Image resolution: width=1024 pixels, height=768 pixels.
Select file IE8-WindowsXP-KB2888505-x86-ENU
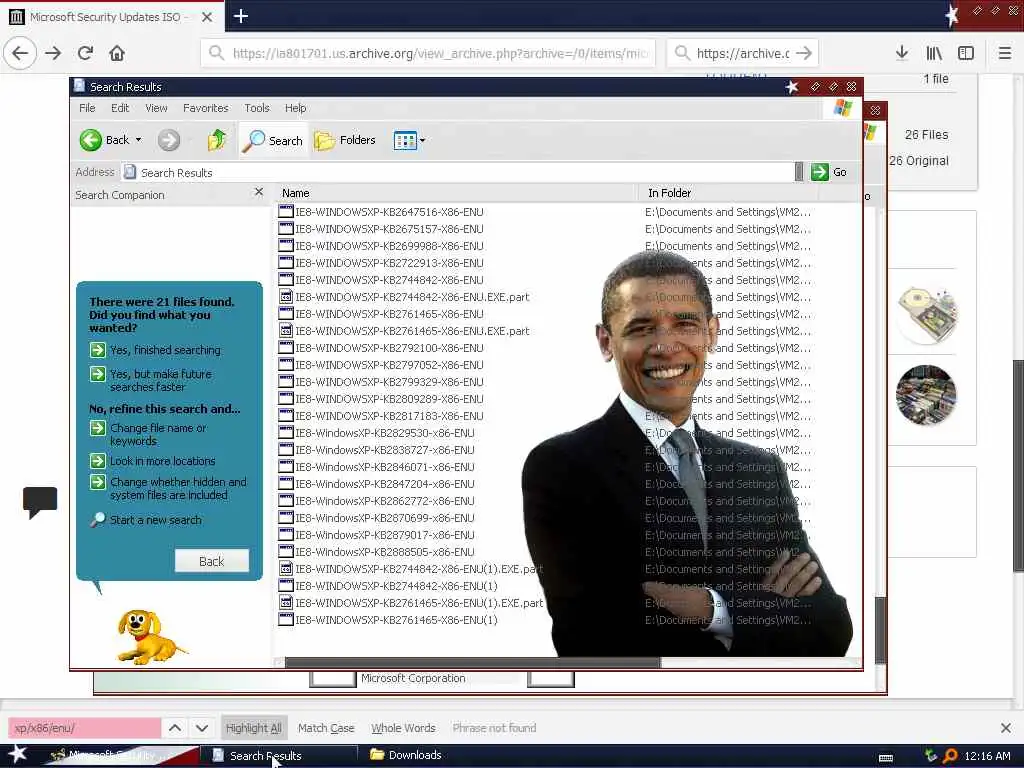coord(385,551)
